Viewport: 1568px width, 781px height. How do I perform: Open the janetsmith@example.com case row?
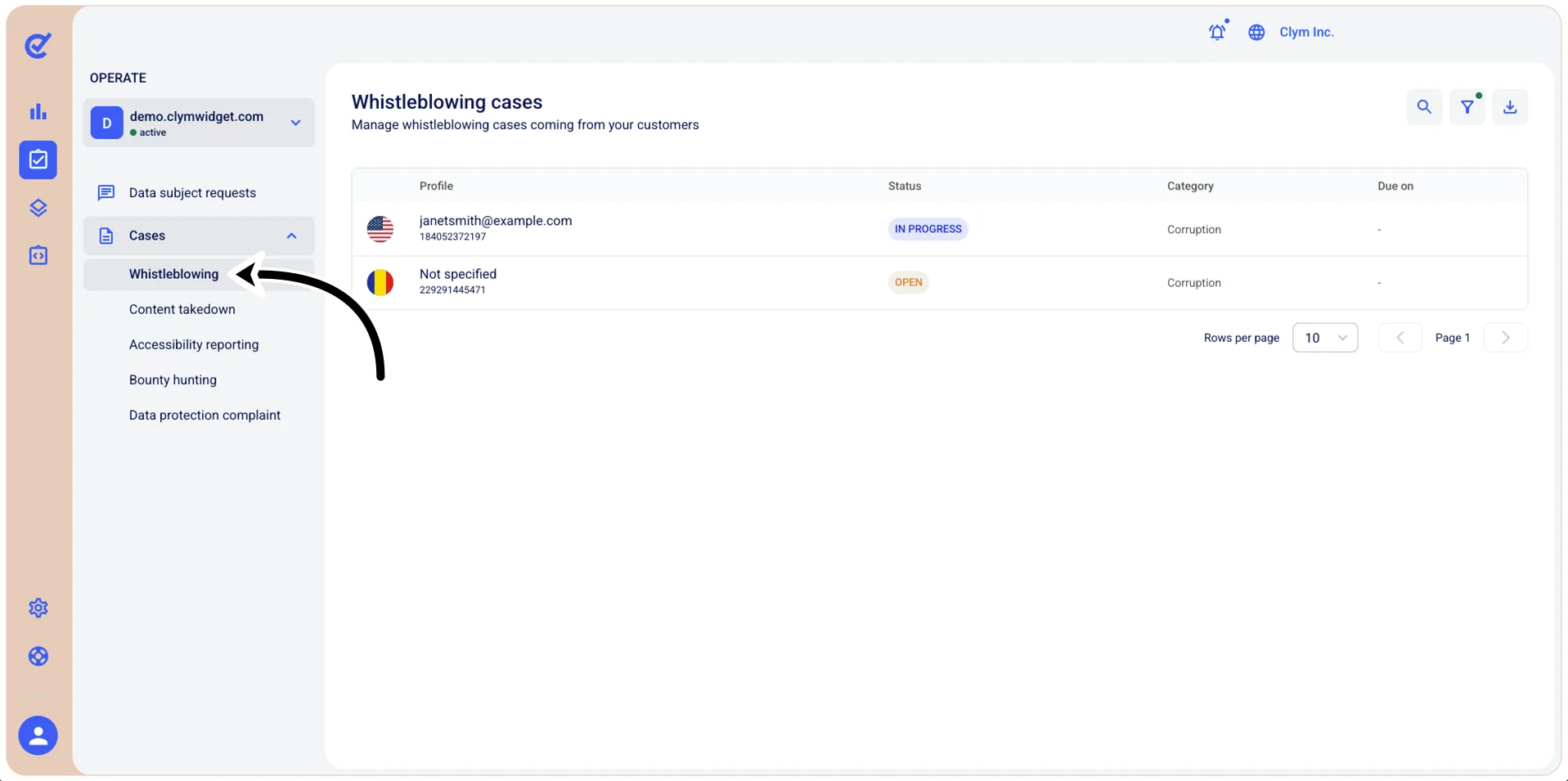[940, 229]
